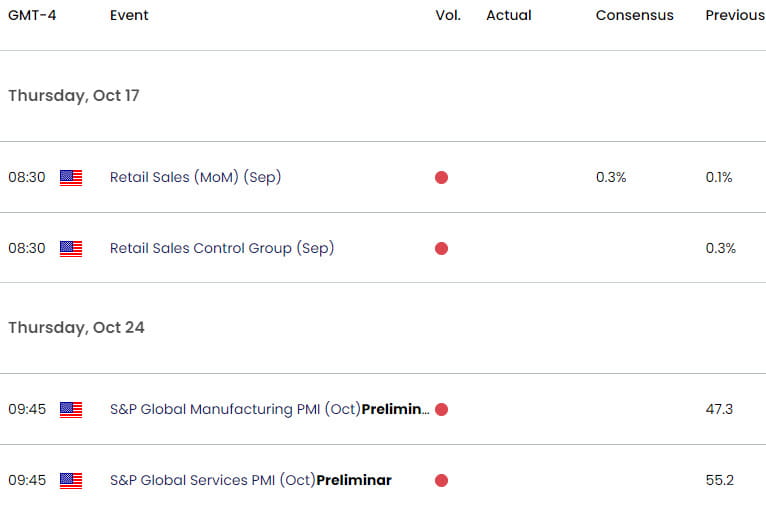Click the US flag beside Retail Sales (MoM)
The image size is (766, 511).
coord(71,177)
